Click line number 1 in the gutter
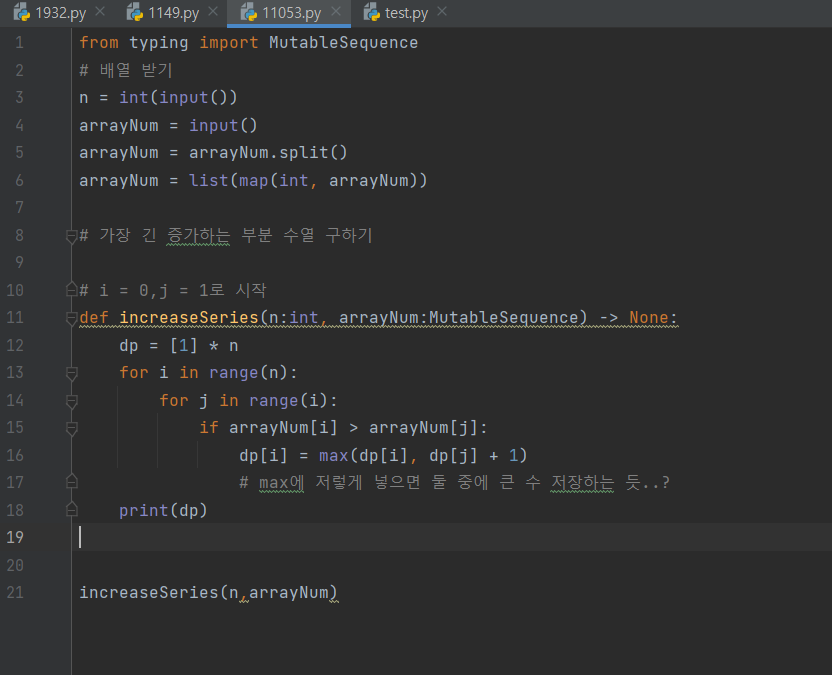This screenshot has width=832, height=675. coord(19,42)
